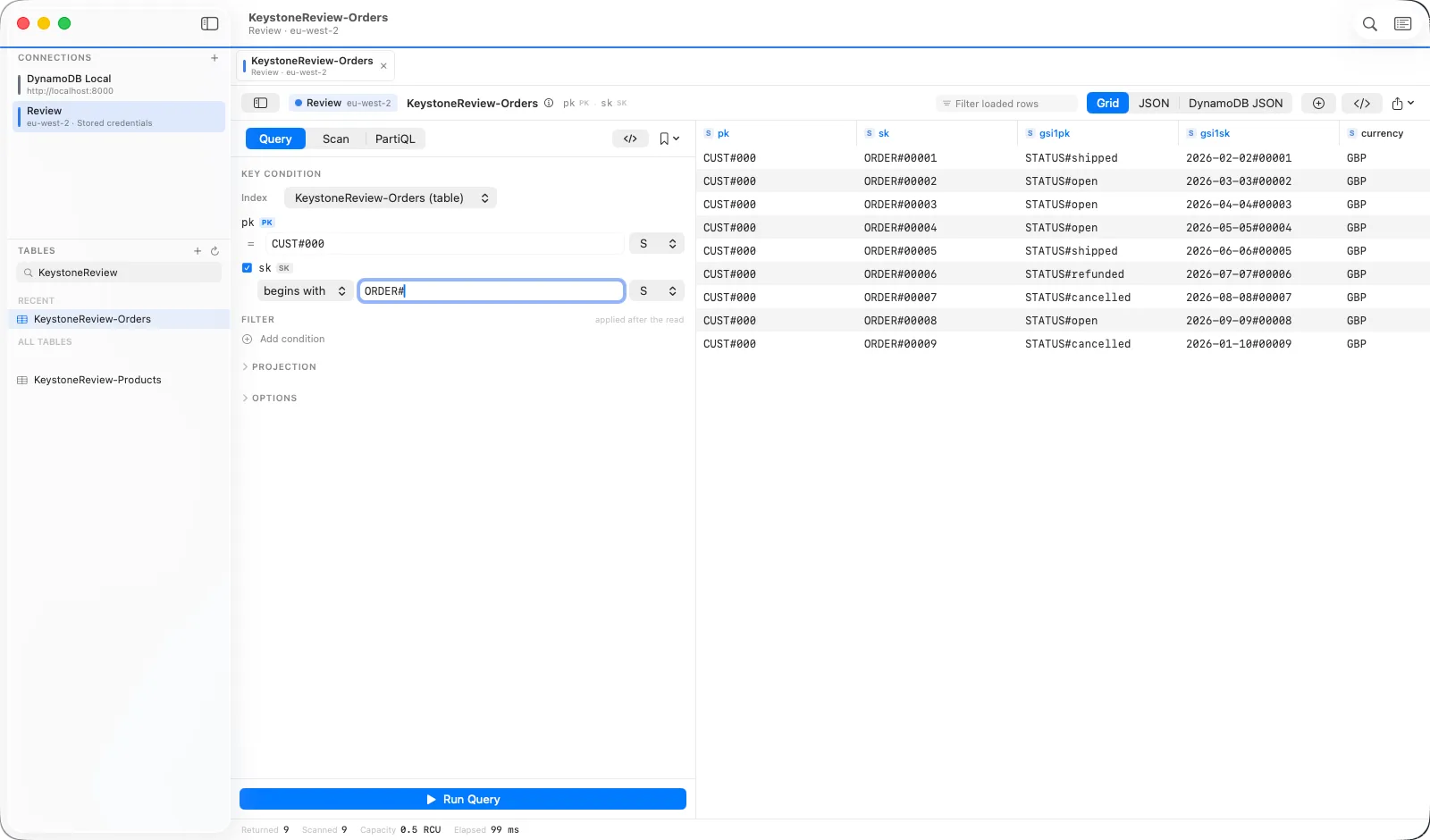Switch to the PartiQL tab
Image resolution: width=1430 pixels, height=840 pixels.
(395, 139)
